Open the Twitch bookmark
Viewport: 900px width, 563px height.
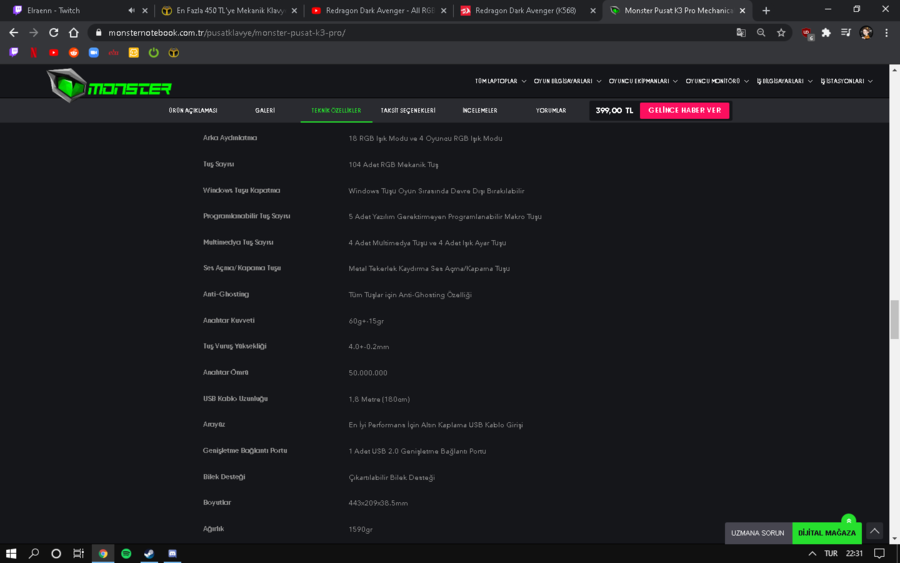[14, 52]
